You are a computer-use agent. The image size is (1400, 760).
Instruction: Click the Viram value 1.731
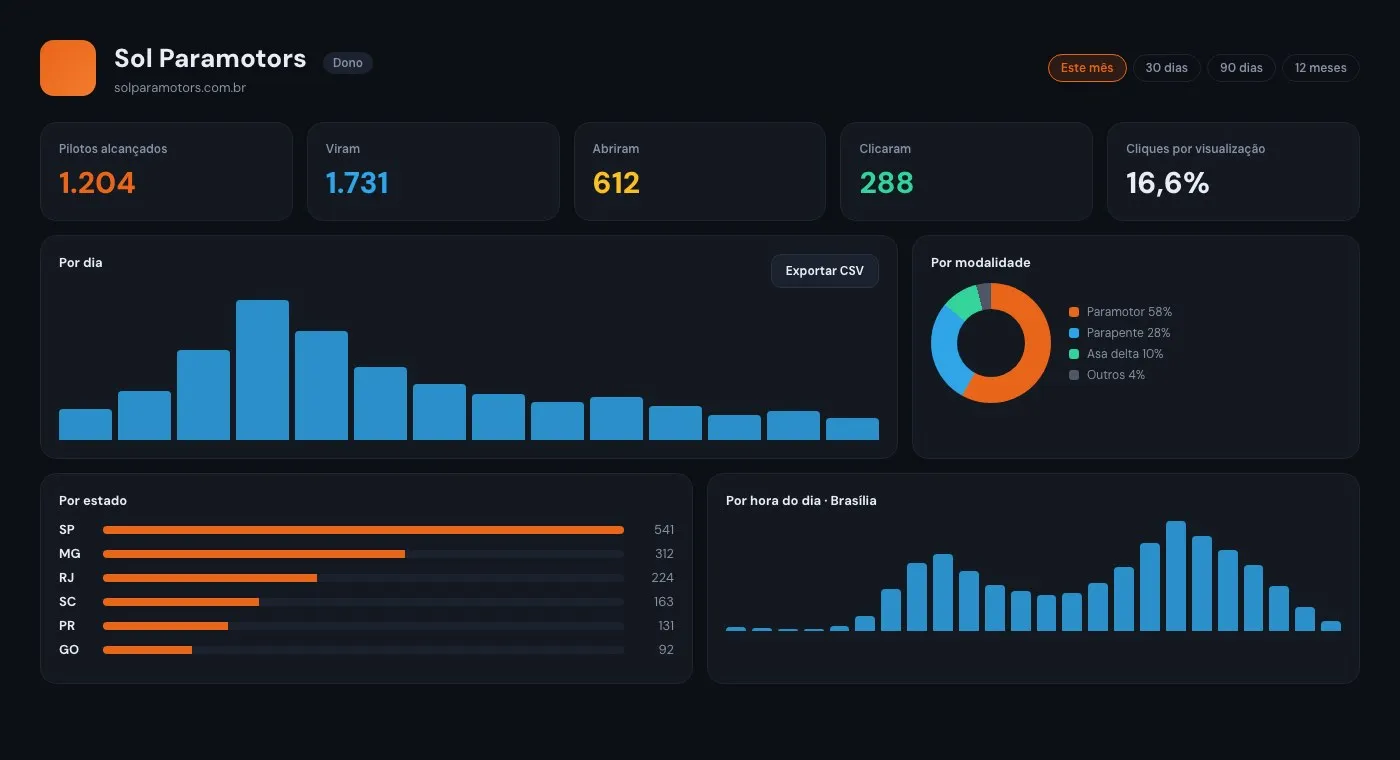[357, 183]
